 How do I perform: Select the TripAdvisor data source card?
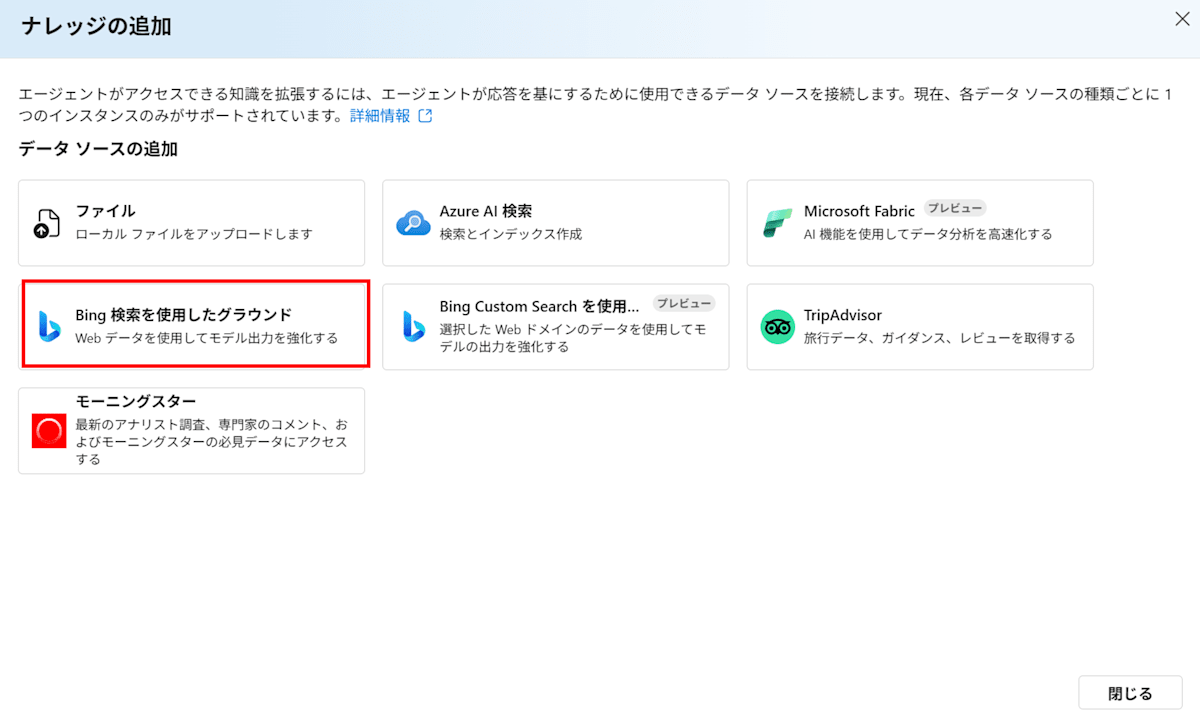point(920,327)
